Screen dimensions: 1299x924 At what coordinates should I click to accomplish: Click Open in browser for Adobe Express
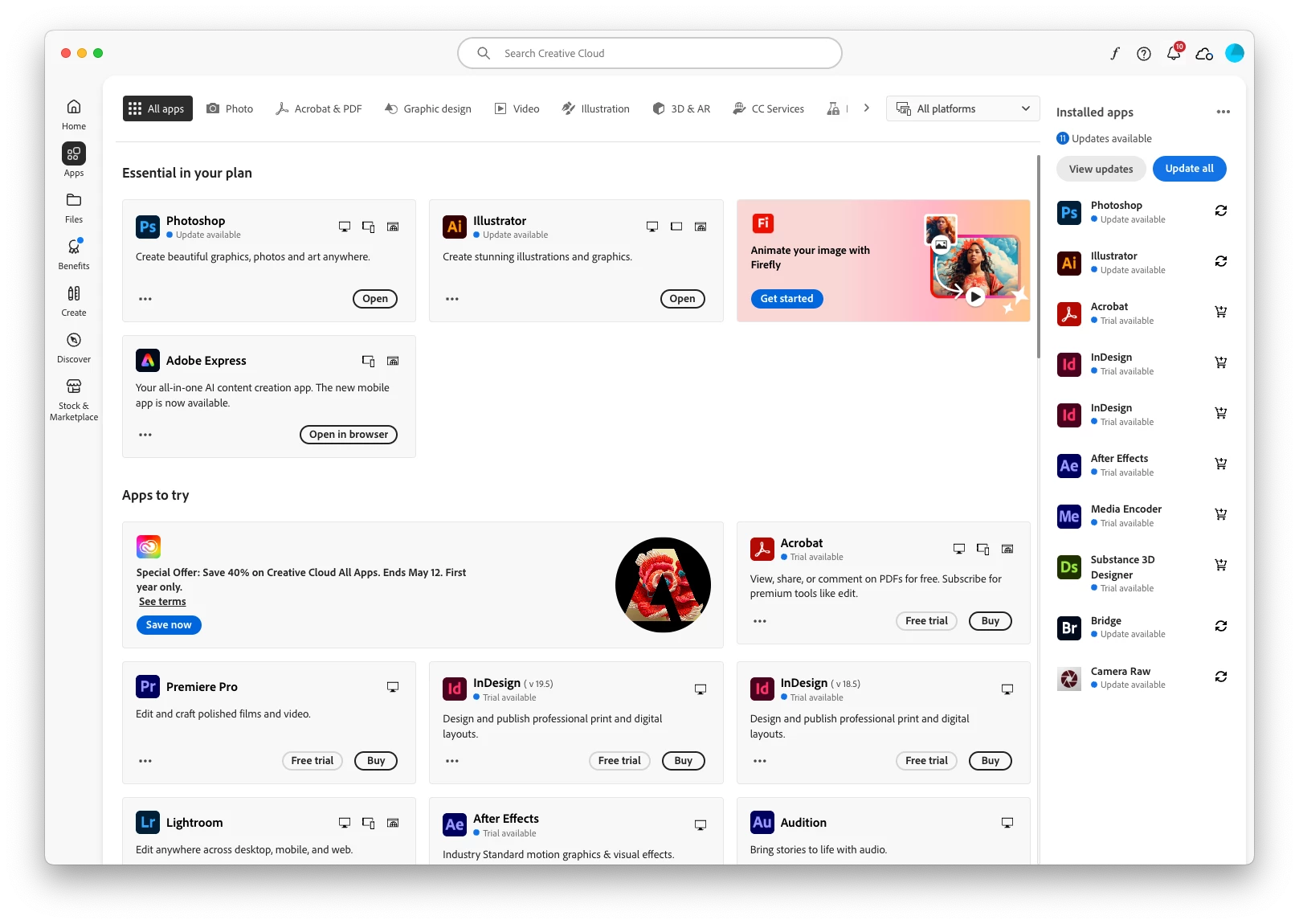(349, 435)
